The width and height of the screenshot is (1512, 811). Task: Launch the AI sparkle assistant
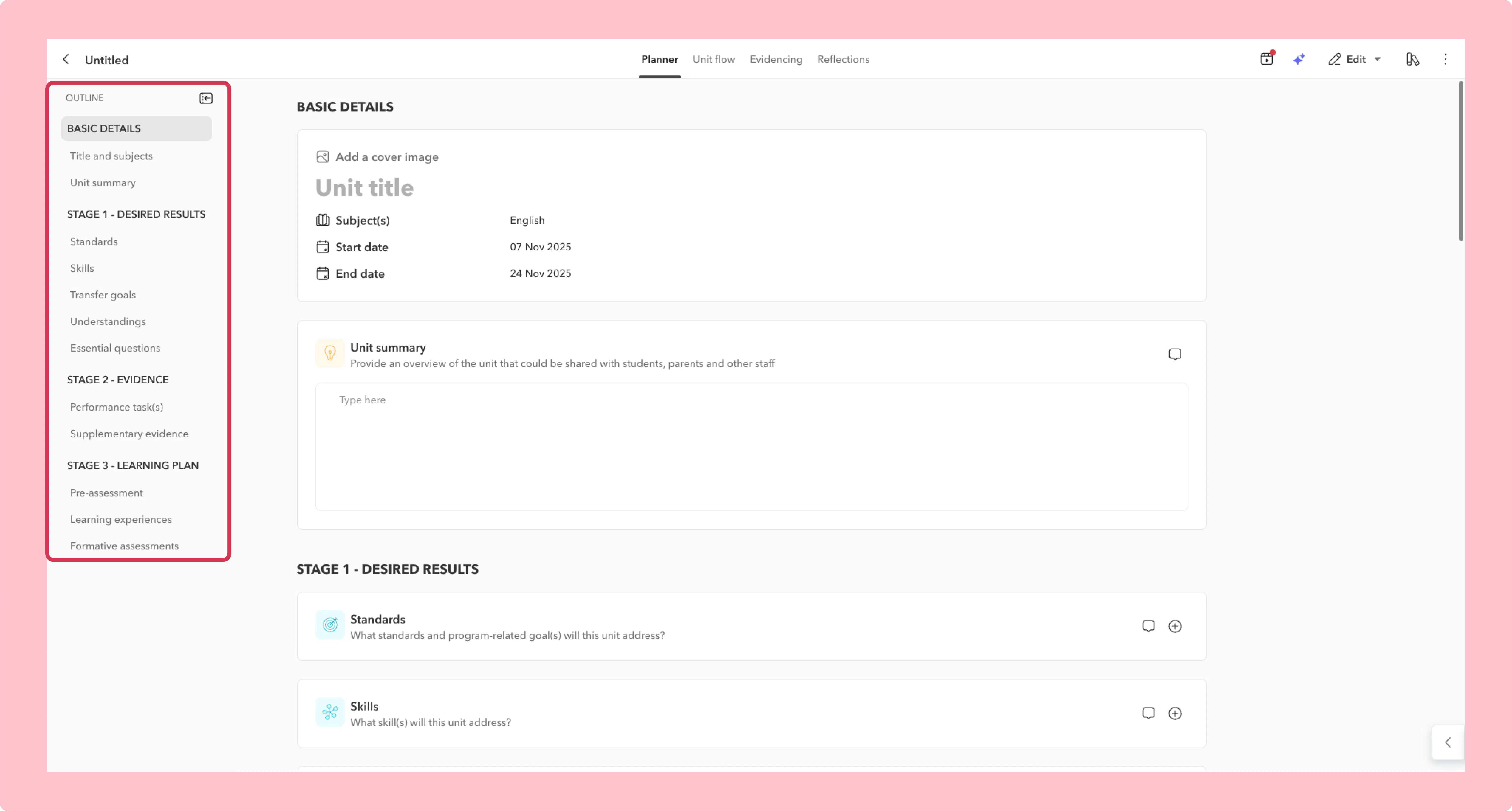1299,59
